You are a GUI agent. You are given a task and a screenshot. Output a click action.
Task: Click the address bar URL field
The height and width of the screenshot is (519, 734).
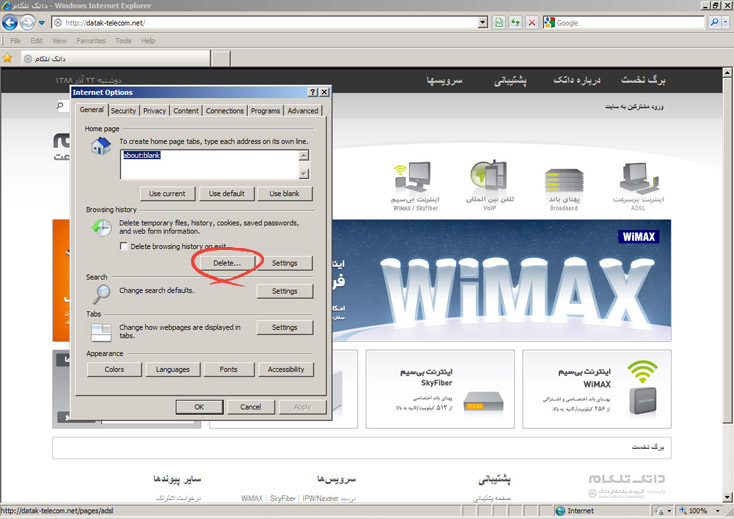264,22
